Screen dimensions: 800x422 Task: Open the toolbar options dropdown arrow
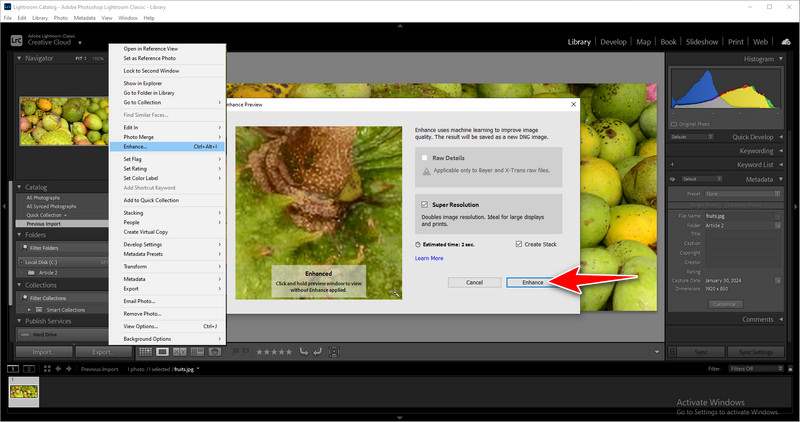coord(657,352)
